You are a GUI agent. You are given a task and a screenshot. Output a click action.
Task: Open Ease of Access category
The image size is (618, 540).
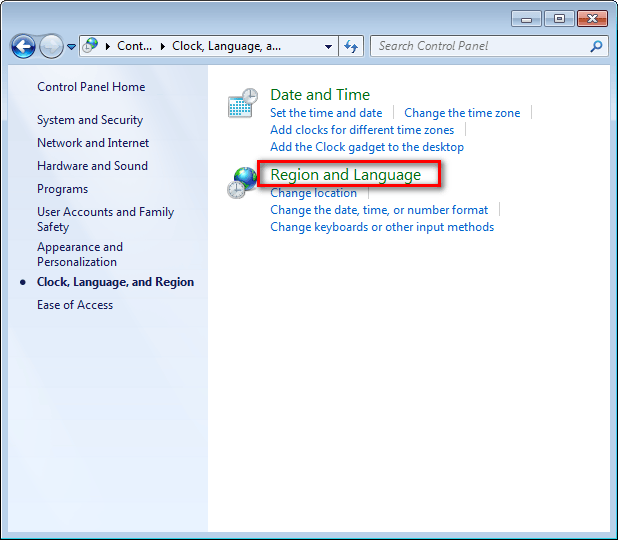click(x=75, y=305)
